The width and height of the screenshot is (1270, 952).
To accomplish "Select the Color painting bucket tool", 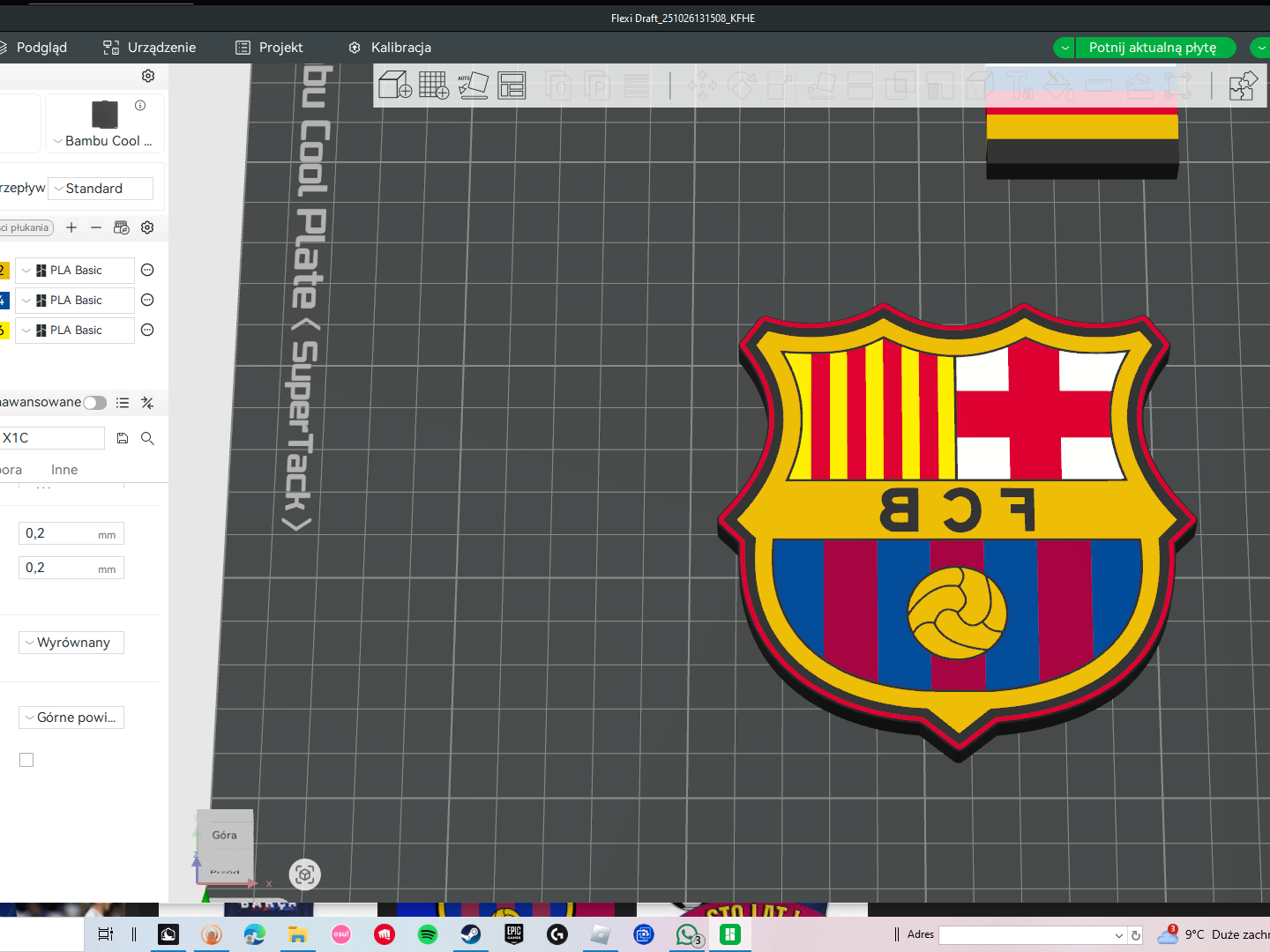I will 1059,86.
